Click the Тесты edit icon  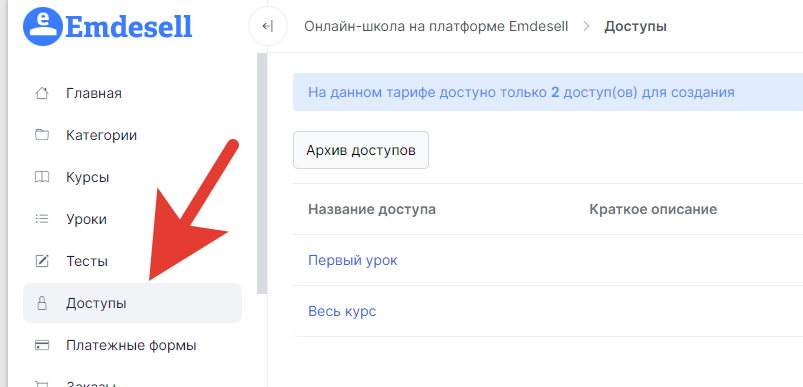(x=42, y=261)
